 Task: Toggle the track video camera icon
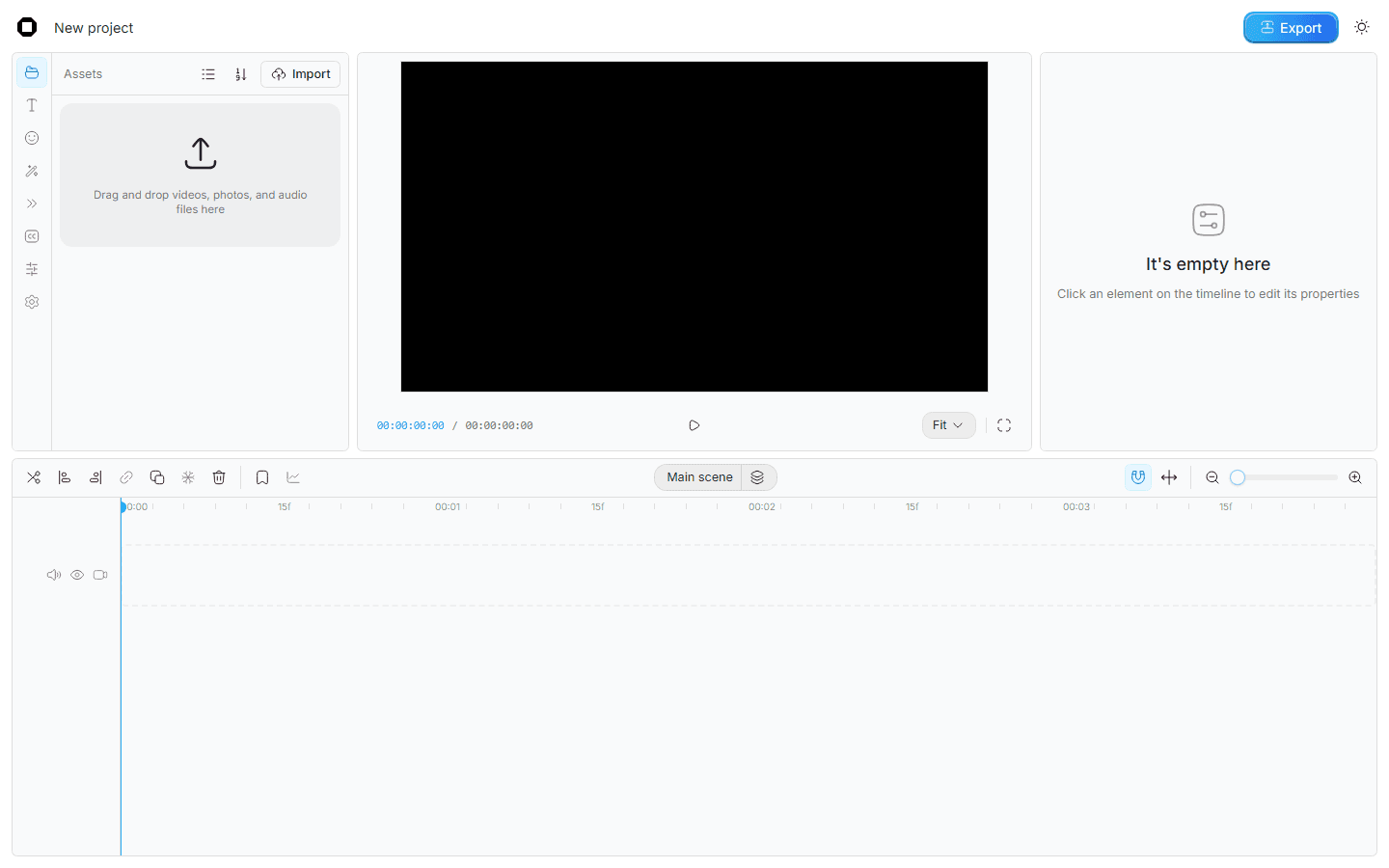100,575
